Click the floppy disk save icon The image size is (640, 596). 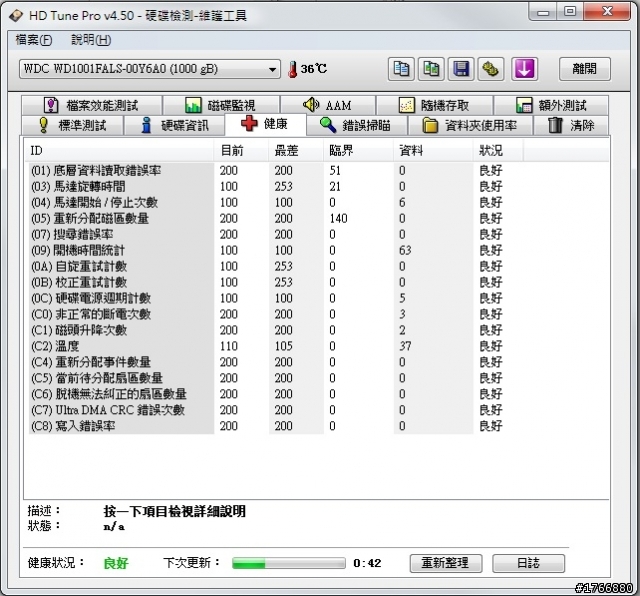pyautogui.click(x=461, y=69)
